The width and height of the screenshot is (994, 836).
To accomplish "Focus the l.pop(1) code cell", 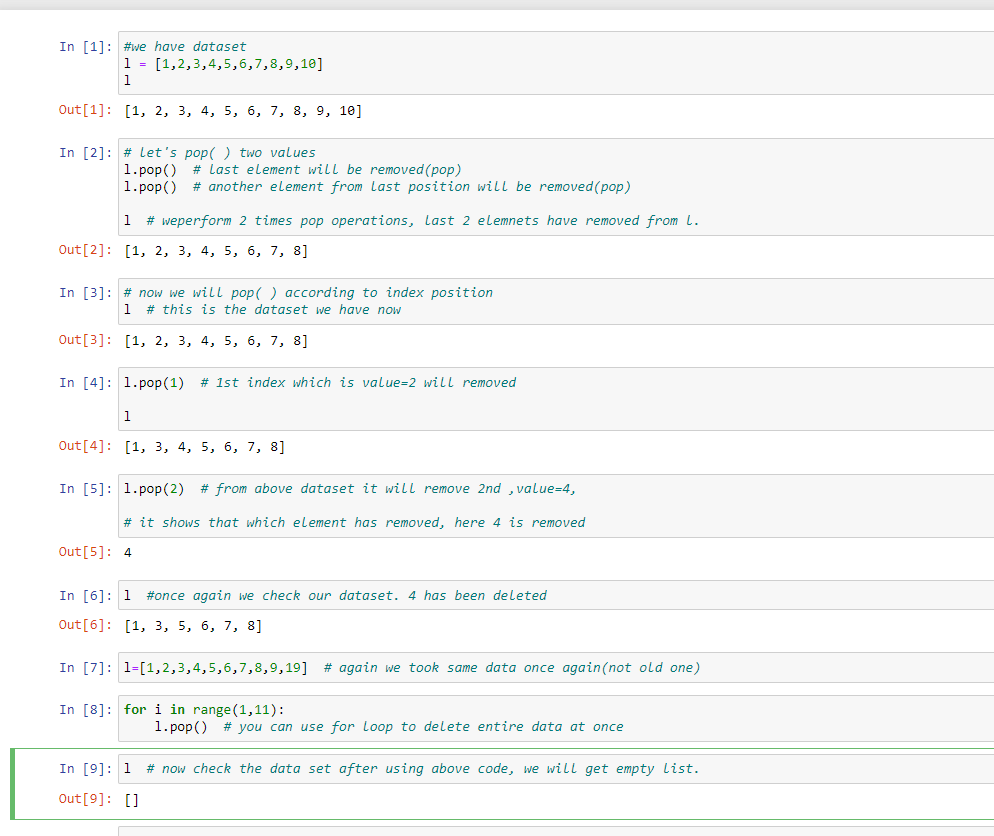I will pyautogui.click(x=556, y=399).
